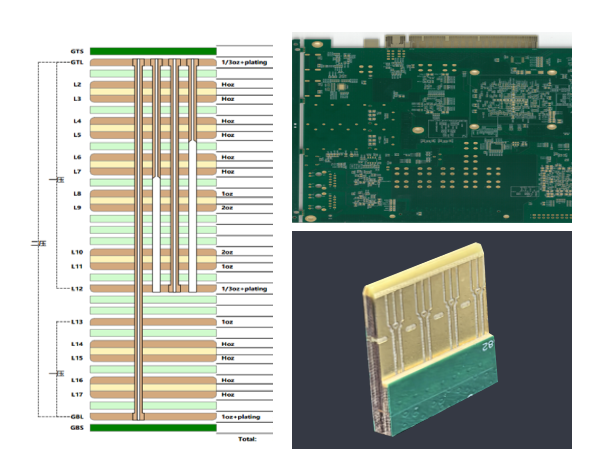Click the Total: text at the bottom
The height and width of the screenshot is (472, 601).
(247, 439)
